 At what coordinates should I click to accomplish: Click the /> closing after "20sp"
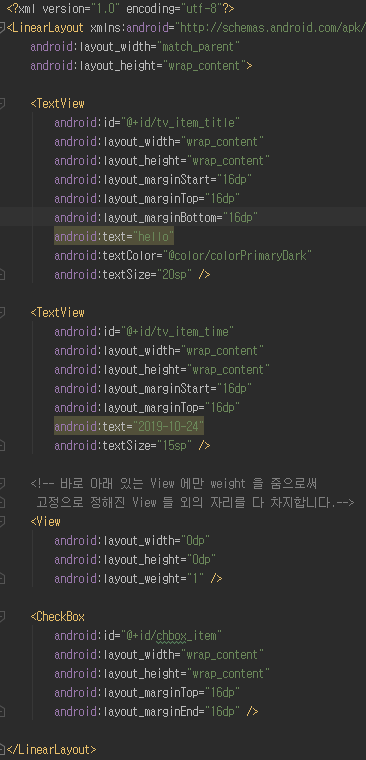[204, 275]
